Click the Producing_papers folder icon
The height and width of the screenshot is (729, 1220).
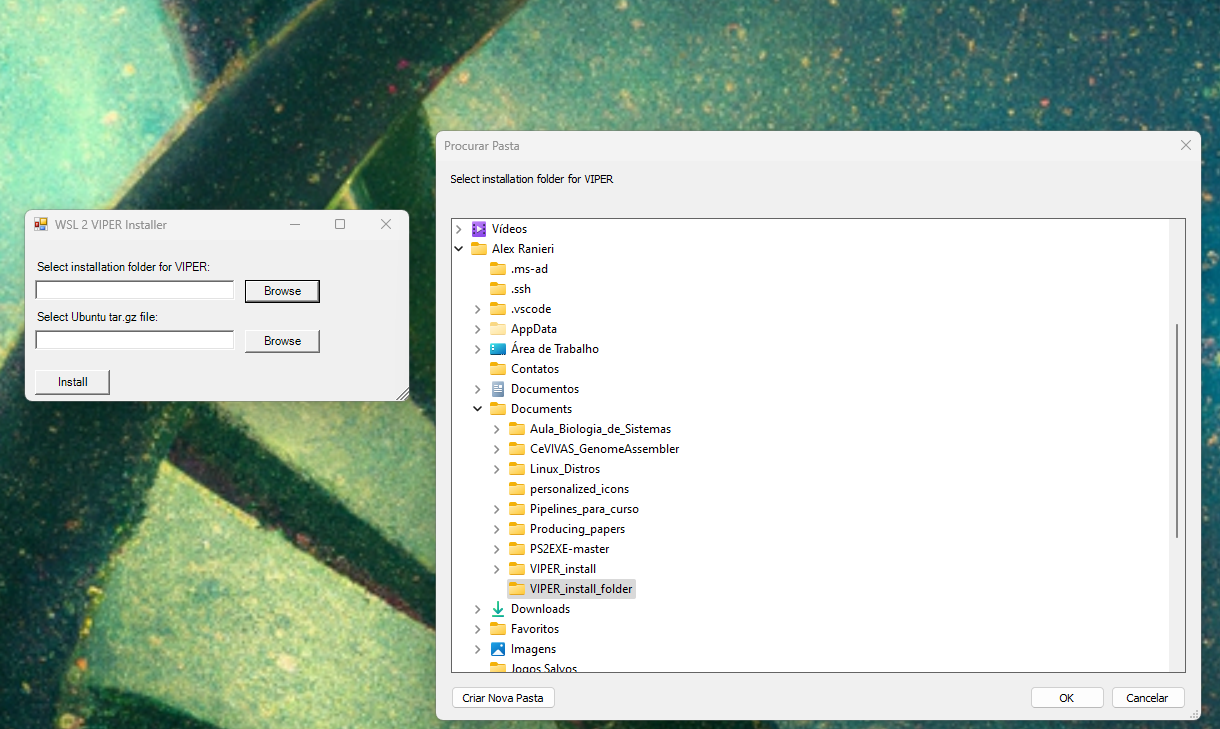pyautogui.click(x=516, y=529)
